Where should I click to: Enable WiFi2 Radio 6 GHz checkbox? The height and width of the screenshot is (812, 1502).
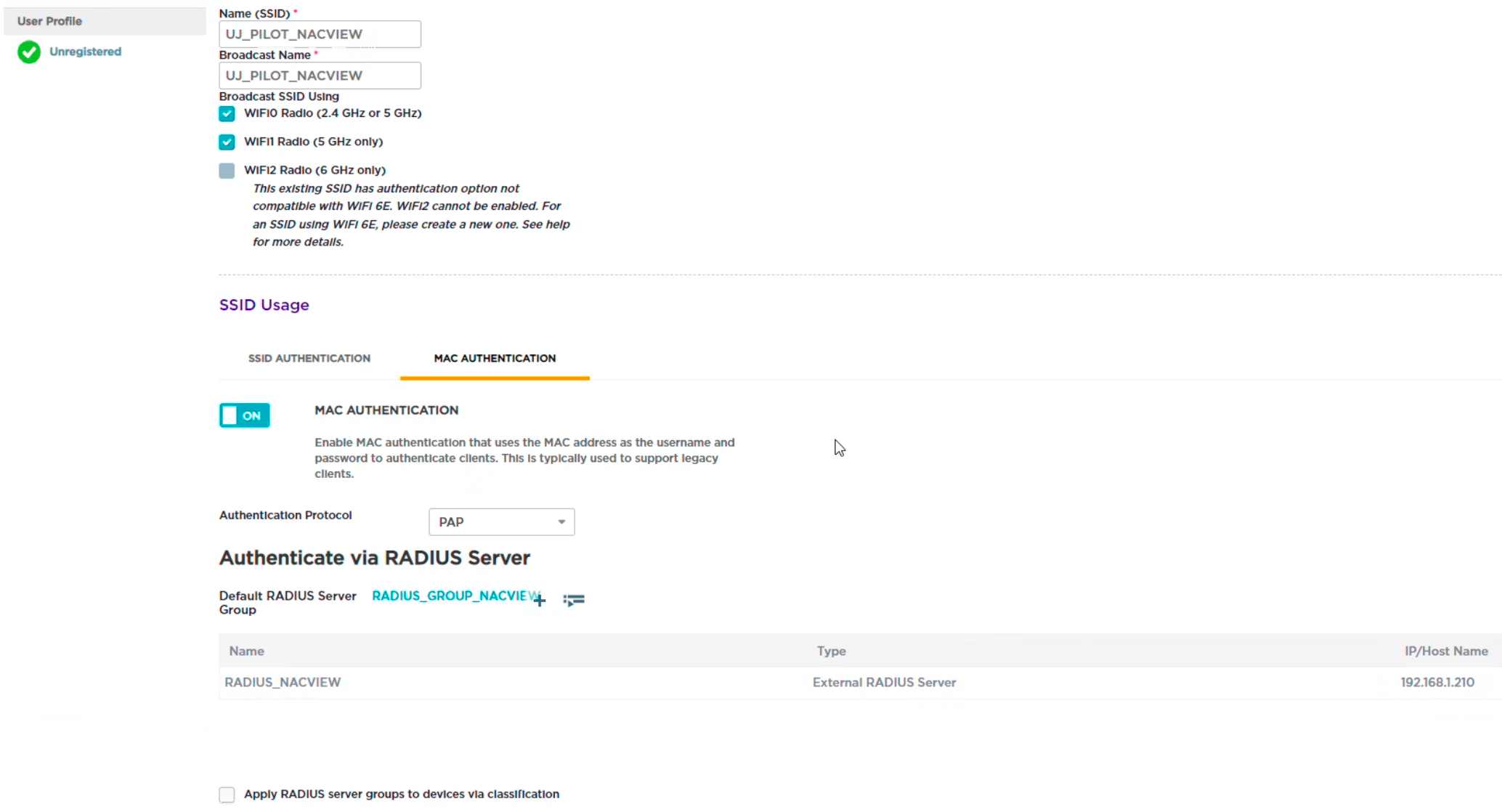pyautogui.click(x=227, y=169)
